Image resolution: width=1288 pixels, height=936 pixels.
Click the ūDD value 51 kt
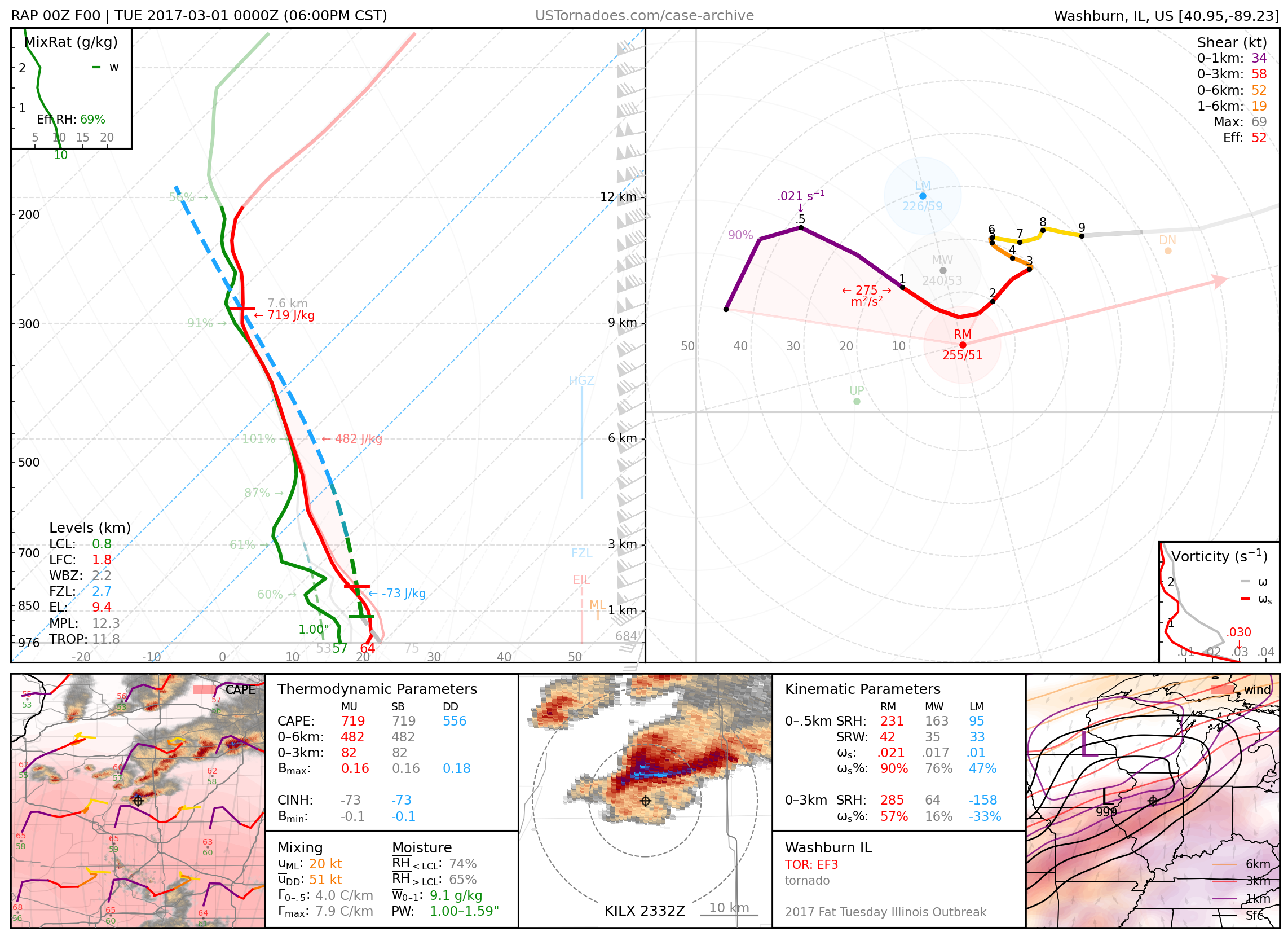(325, 880)
